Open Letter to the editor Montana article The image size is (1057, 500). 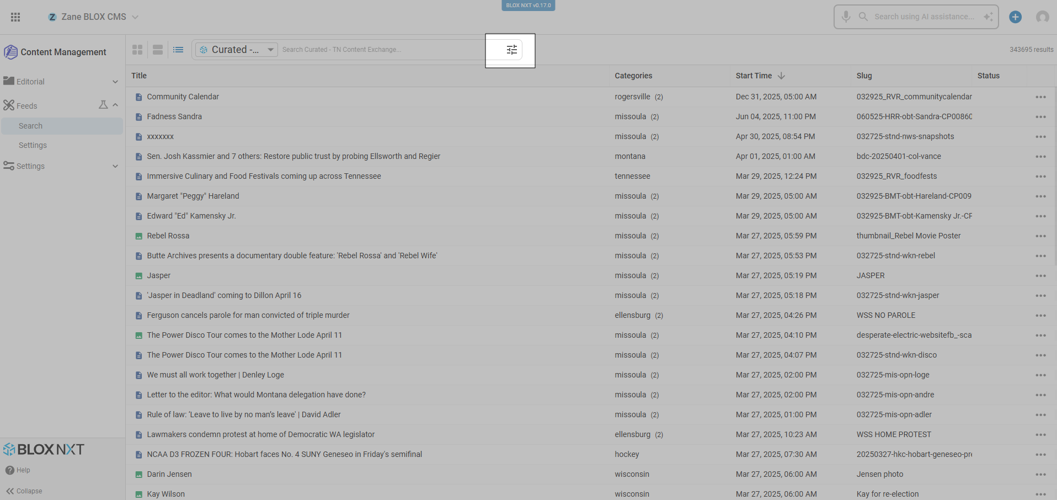[256, 395]
